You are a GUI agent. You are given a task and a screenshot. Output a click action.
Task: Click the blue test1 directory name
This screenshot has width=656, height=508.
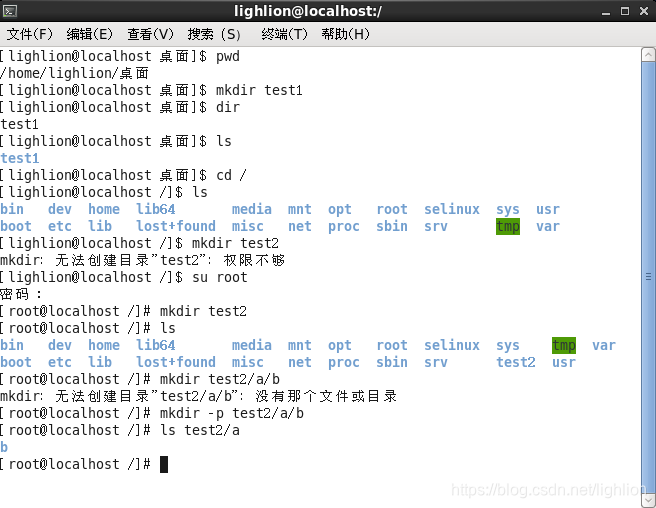(x=20, y=158)
